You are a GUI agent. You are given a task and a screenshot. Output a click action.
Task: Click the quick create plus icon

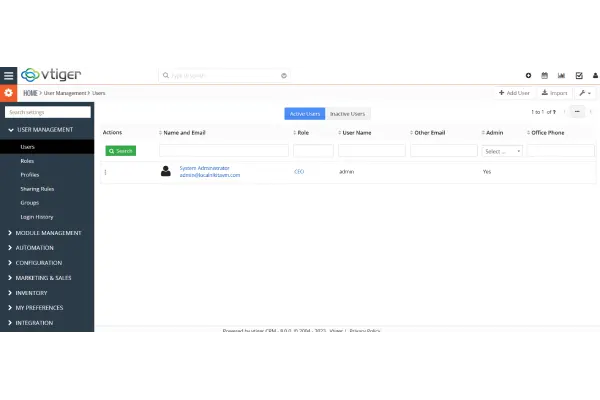click(528, 75)
